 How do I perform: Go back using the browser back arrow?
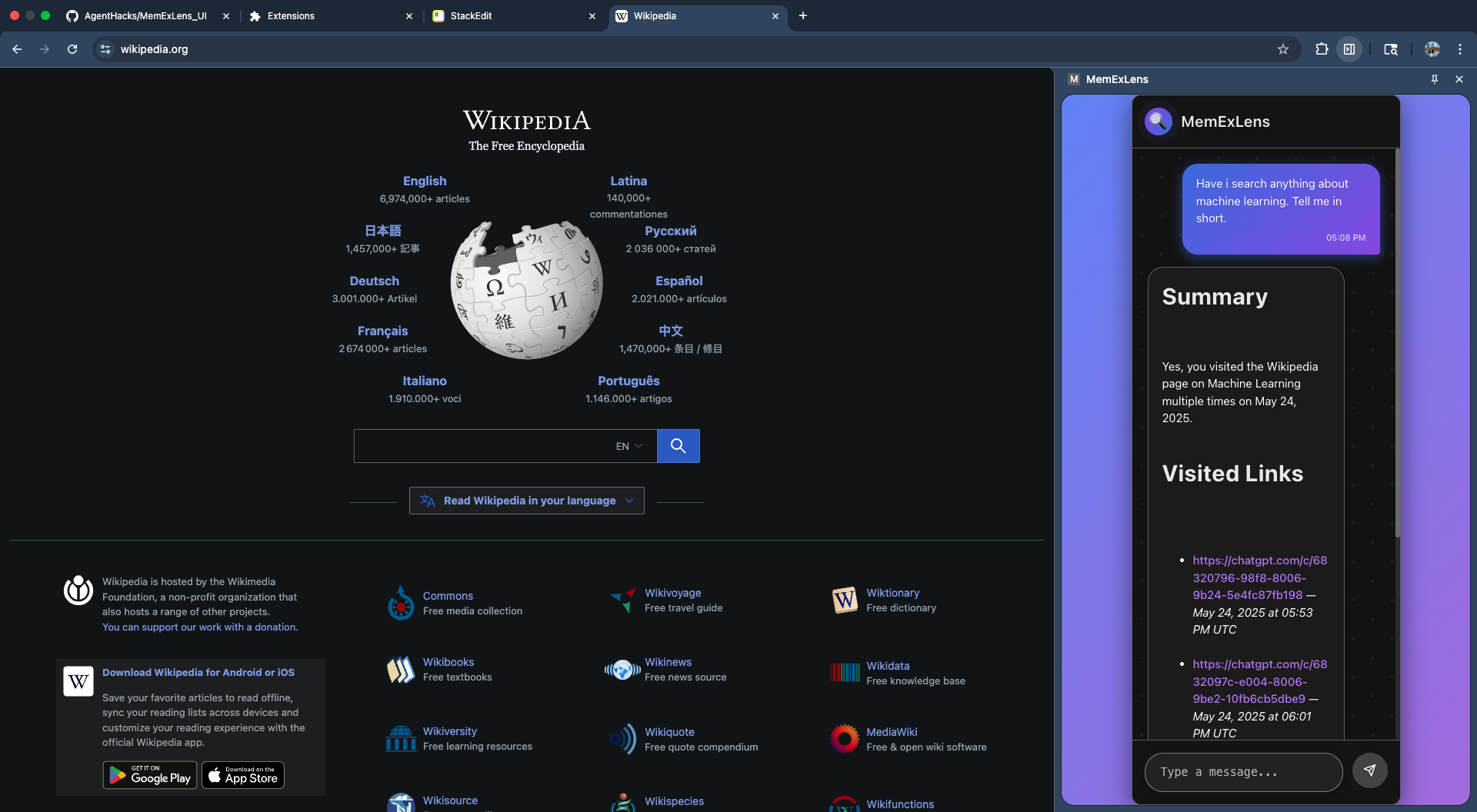coord(17,49)
